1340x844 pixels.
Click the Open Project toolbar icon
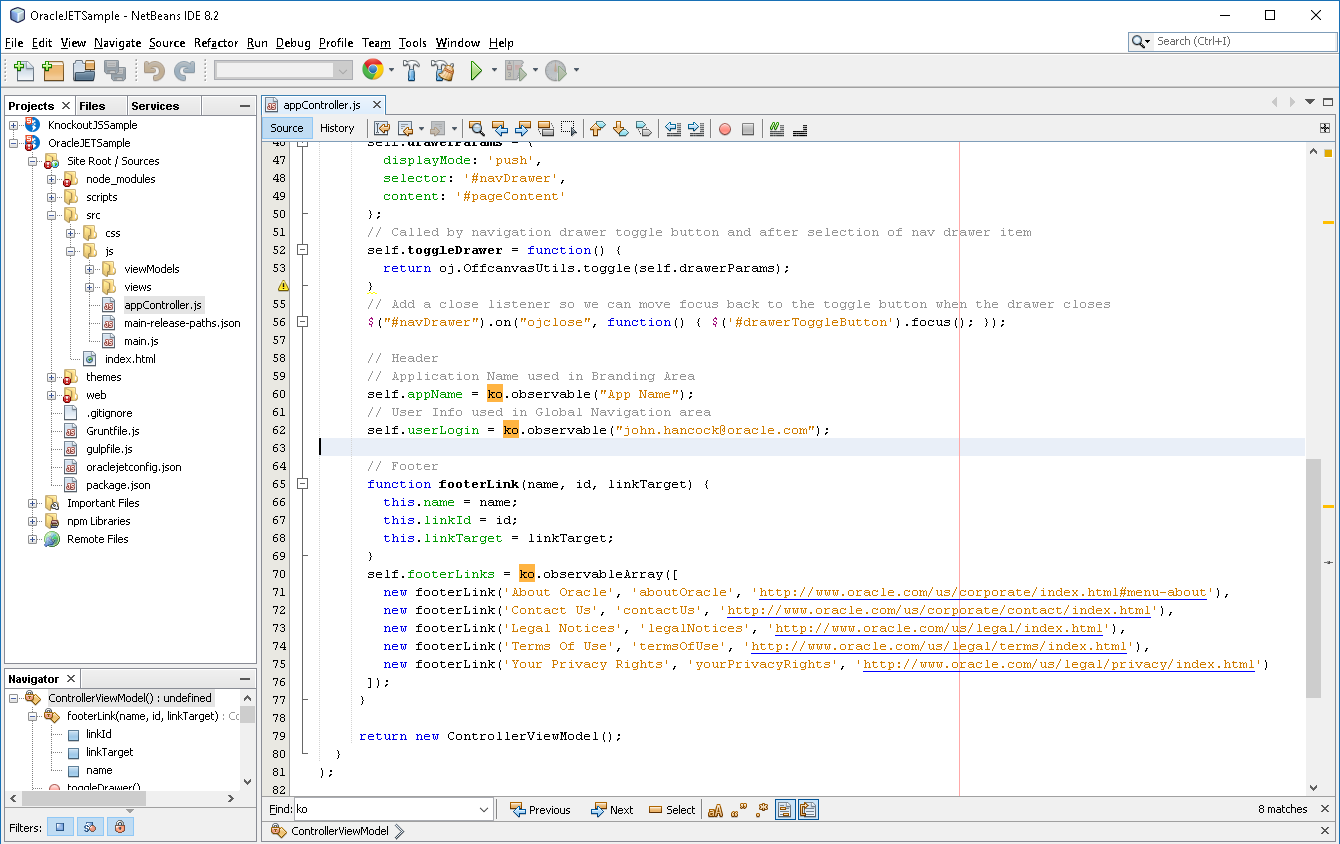coord(84,70)
